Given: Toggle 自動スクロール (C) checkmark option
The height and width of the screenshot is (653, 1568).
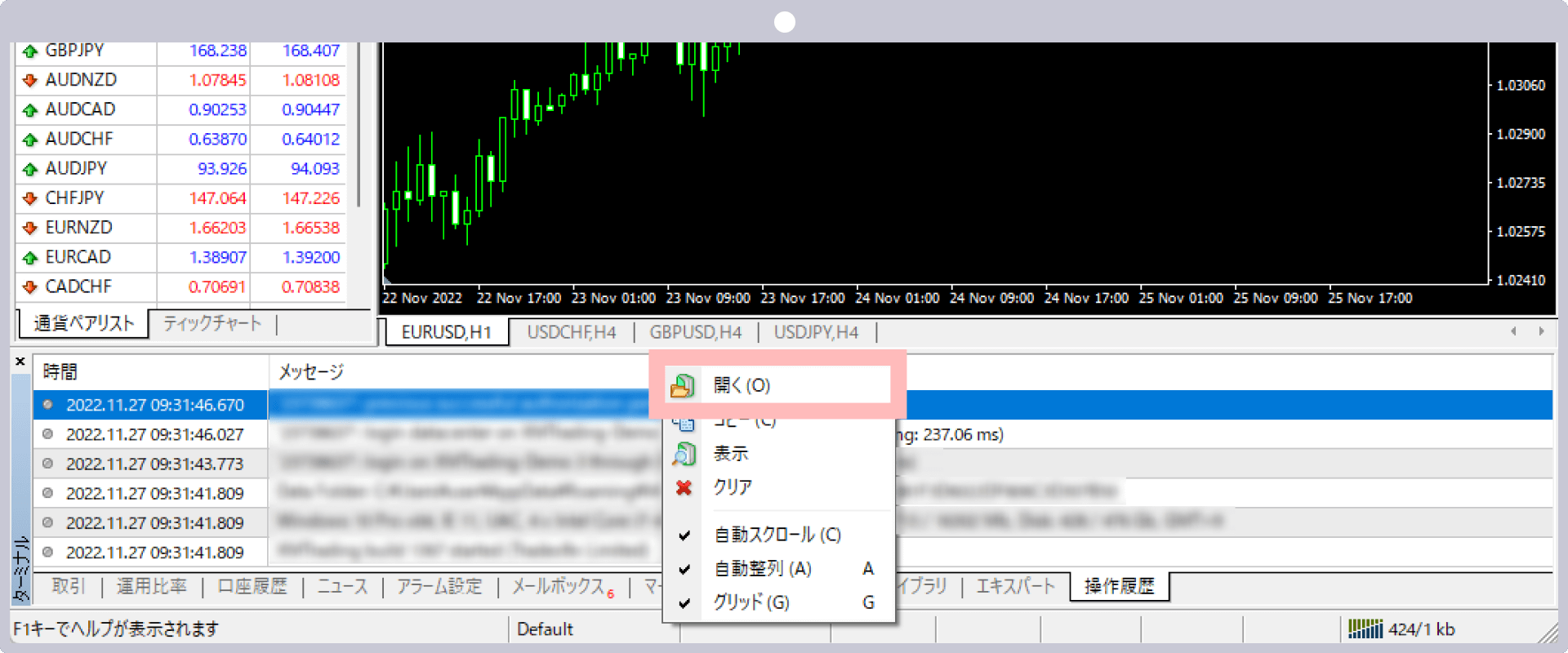Looking at the screenshot, I should coord(778,535).
